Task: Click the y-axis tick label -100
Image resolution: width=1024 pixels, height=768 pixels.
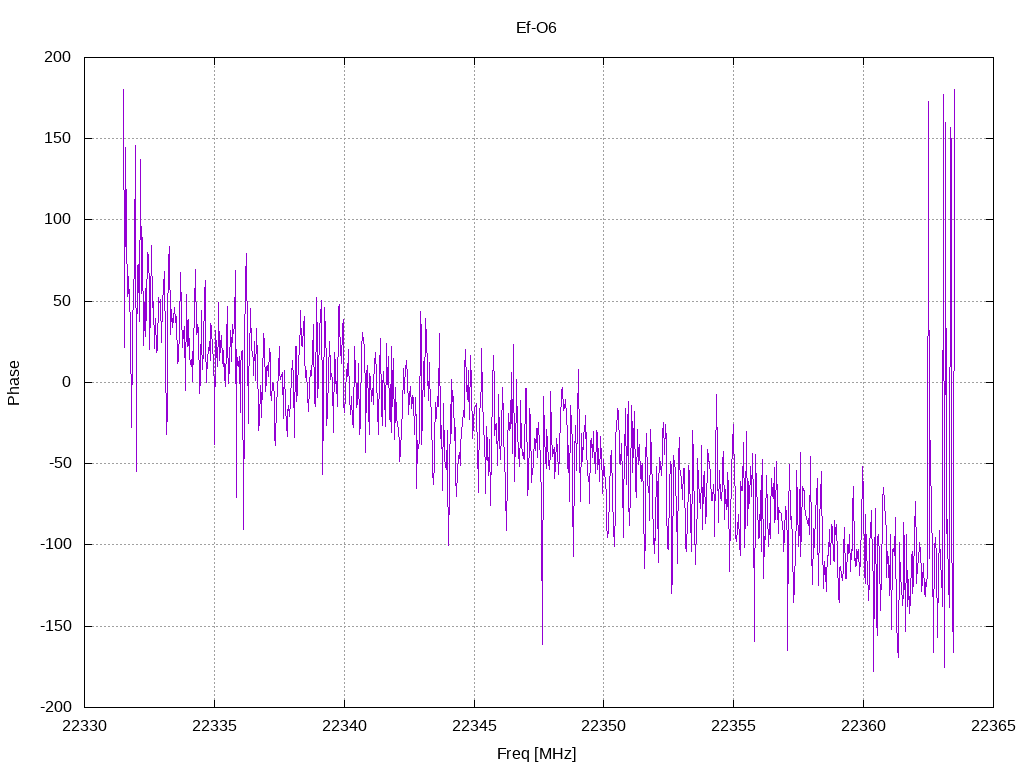Action: [x=56, y=544]
